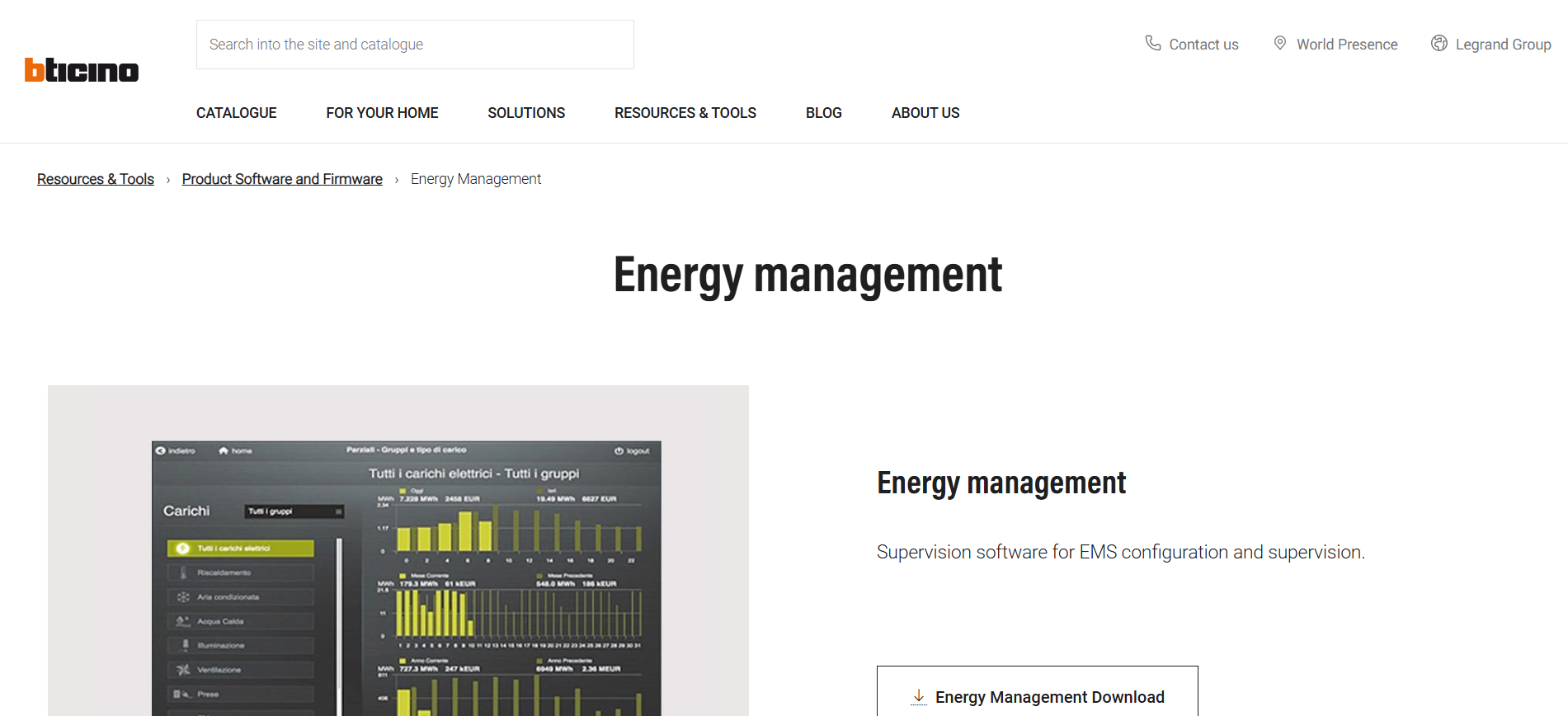Open the BLOG menu item
The width and height of the screenshot is (1568, 716).
point(824,113)
